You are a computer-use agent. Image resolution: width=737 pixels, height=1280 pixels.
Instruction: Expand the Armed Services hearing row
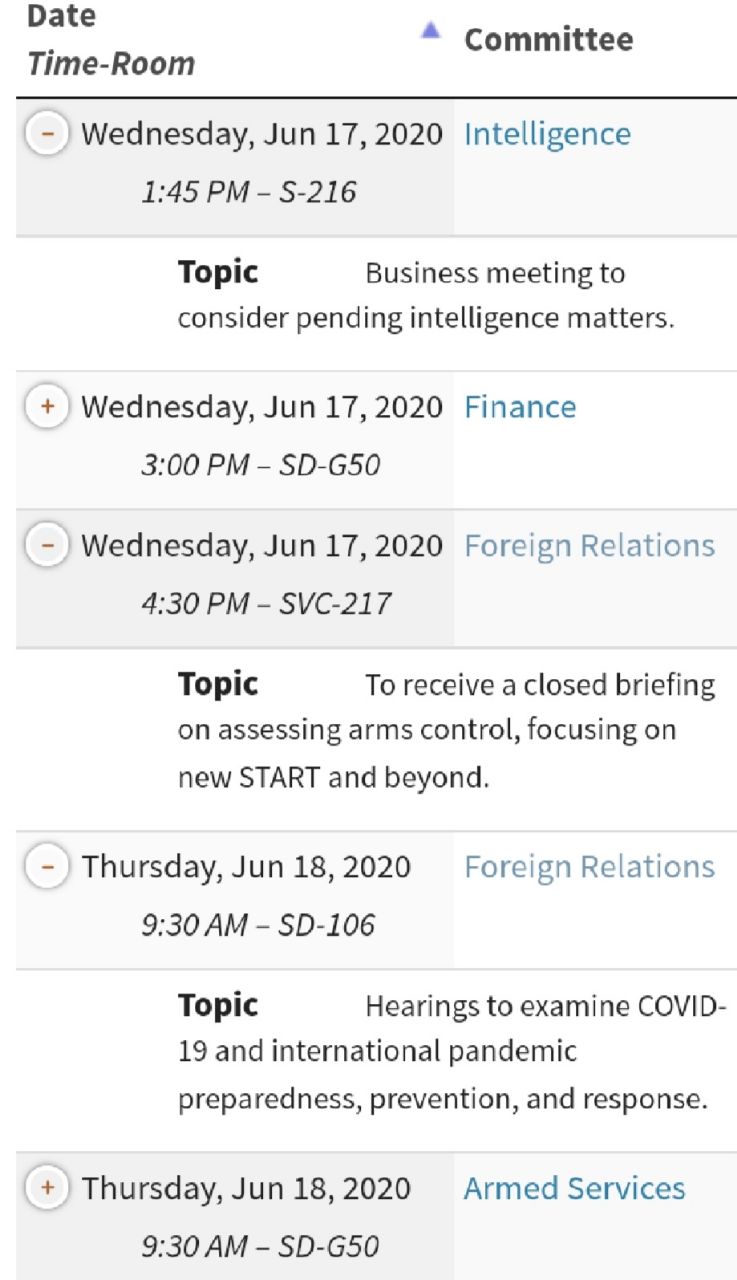click(x=46, y=1188)
